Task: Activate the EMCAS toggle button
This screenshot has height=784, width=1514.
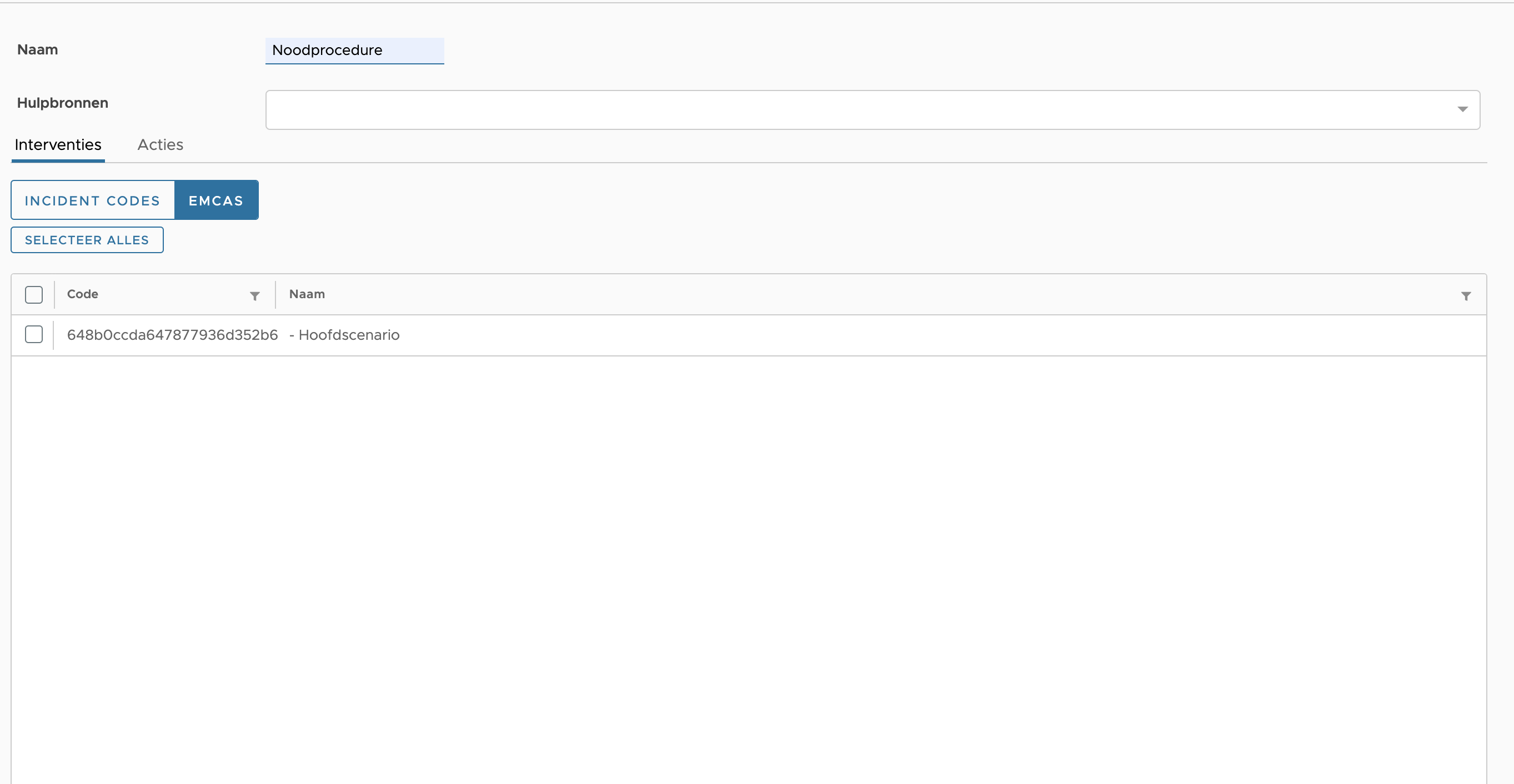Action: [215, 200]
